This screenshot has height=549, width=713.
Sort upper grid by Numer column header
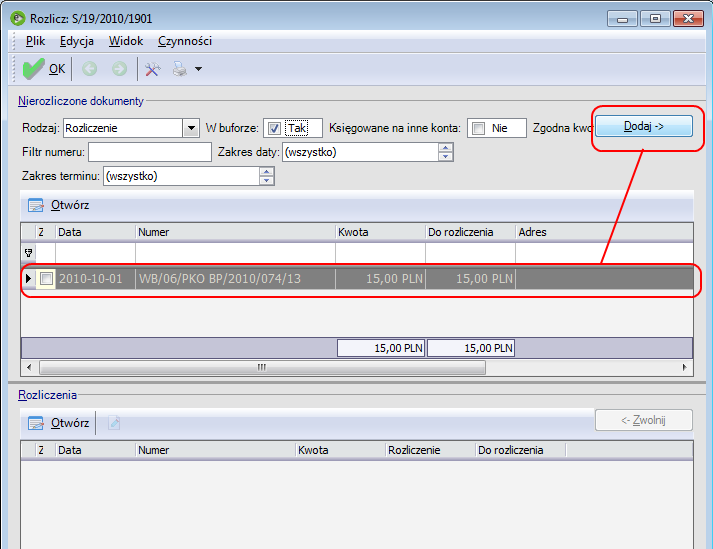coord(235,232)
